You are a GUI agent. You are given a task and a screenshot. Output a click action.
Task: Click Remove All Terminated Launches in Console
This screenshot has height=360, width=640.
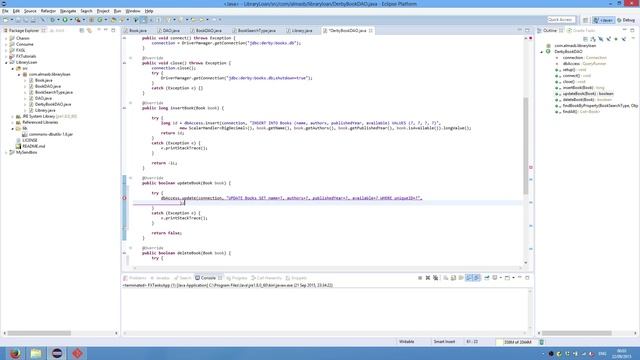tap(436, 278)
